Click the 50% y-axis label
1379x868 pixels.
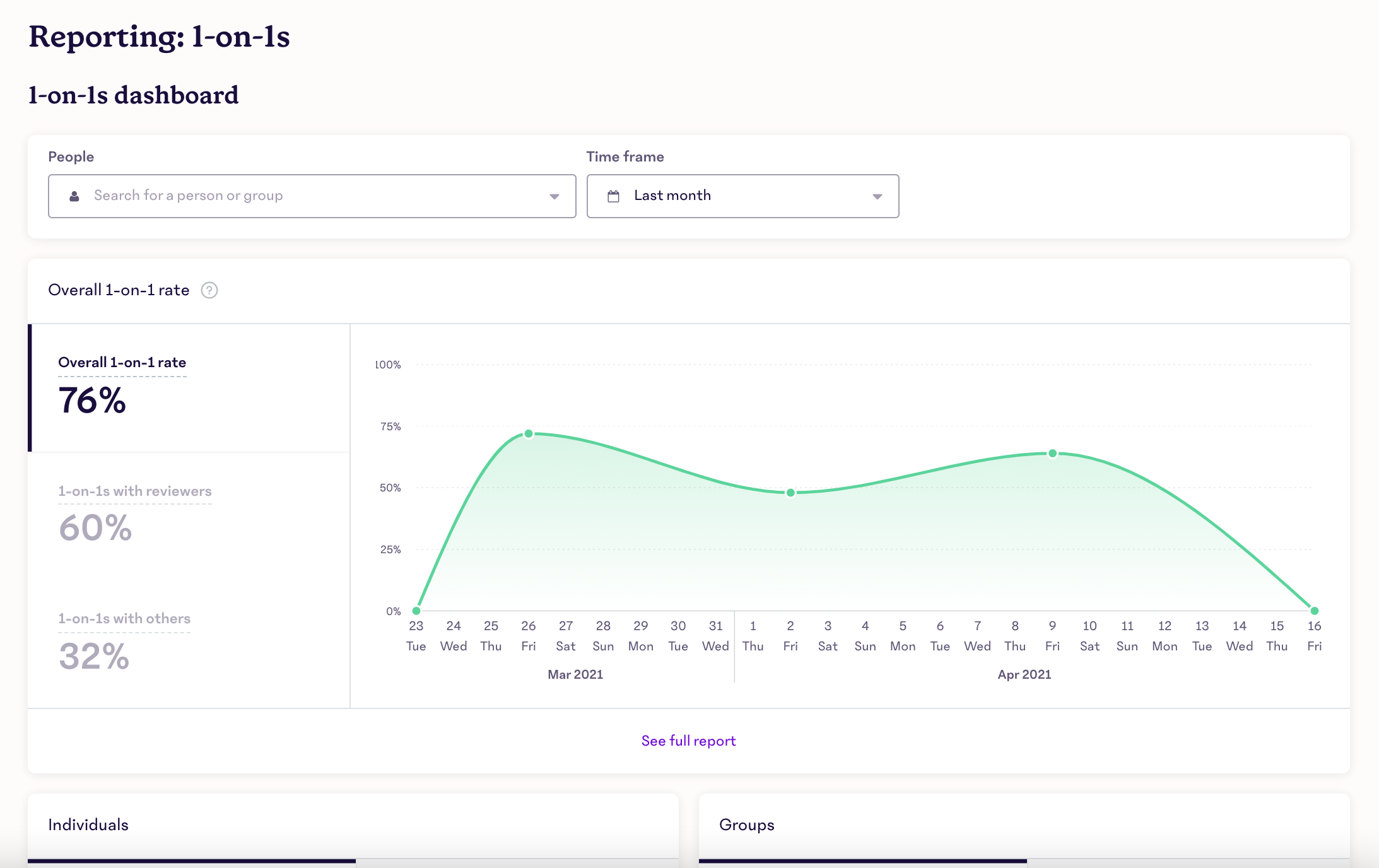point(390,488)
